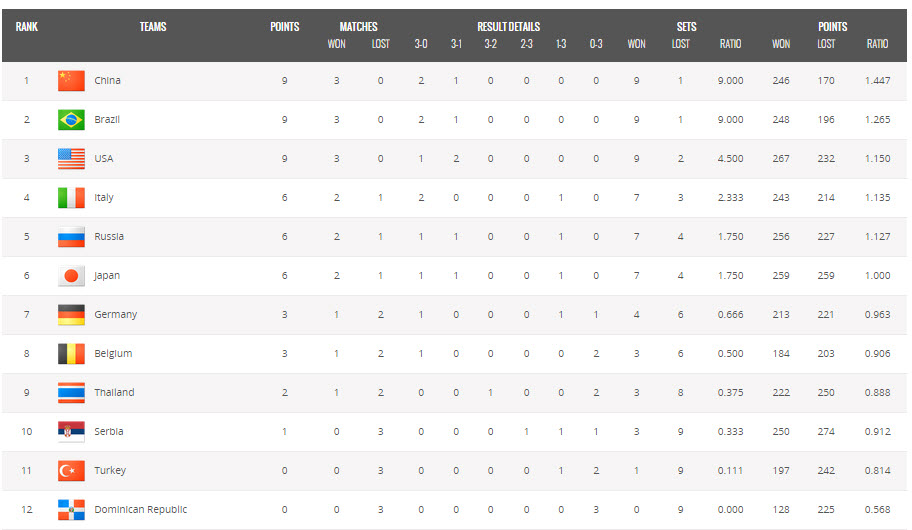Select the Thailand flag icon
Image resolution: width=912 pixels, height=530 pixels.
point(71,393)
